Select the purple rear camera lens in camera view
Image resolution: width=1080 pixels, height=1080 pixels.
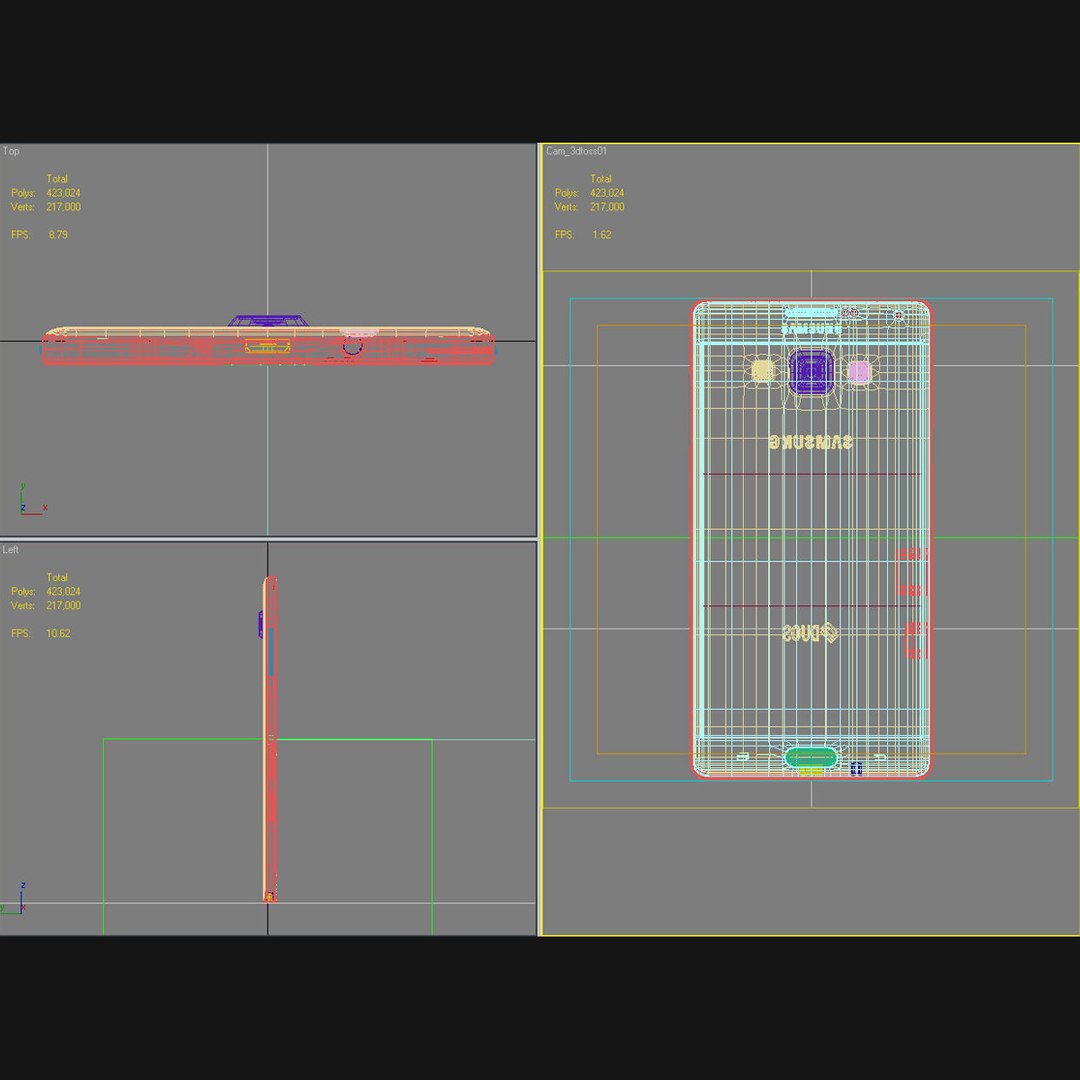tap(811, 372)
